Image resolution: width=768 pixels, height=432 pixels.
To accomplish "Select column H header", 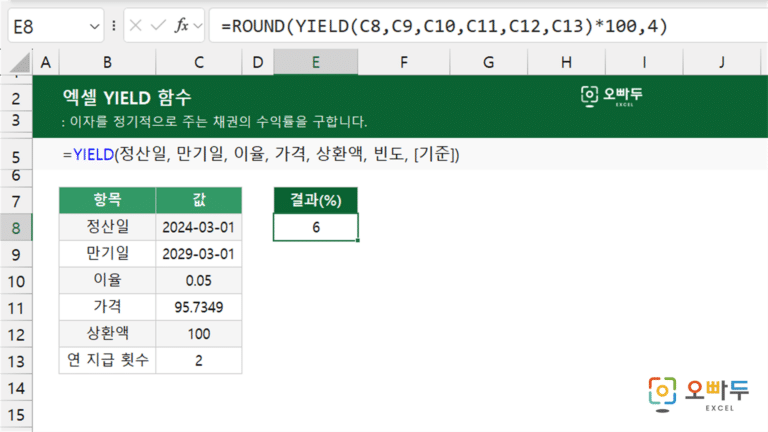I will [x=566, y=62].
